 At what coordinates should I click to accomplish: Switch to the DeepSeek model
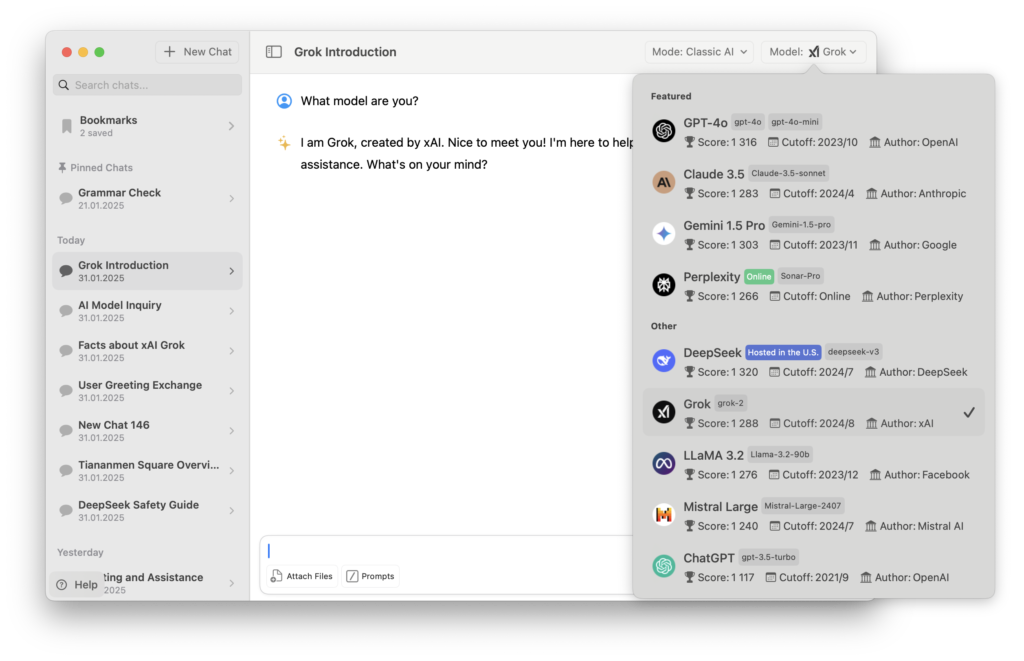click(x=814, y=361)
